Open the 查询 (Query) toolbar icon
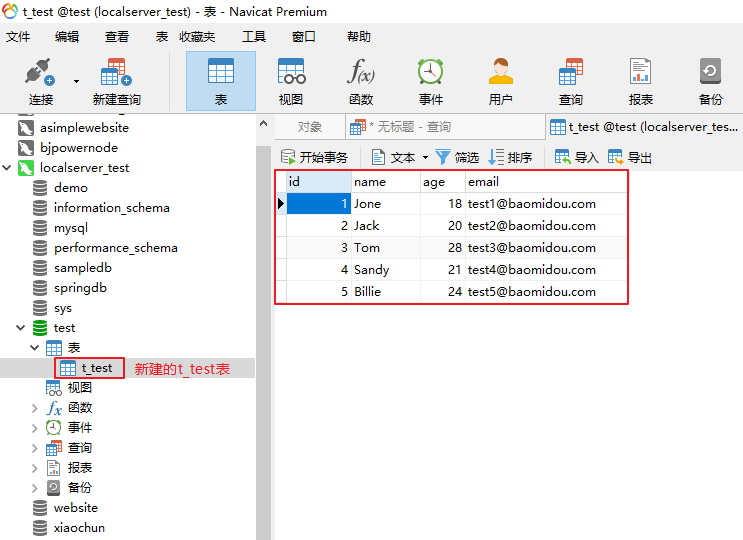The image size is (743, 540). [x=571, y=81]
